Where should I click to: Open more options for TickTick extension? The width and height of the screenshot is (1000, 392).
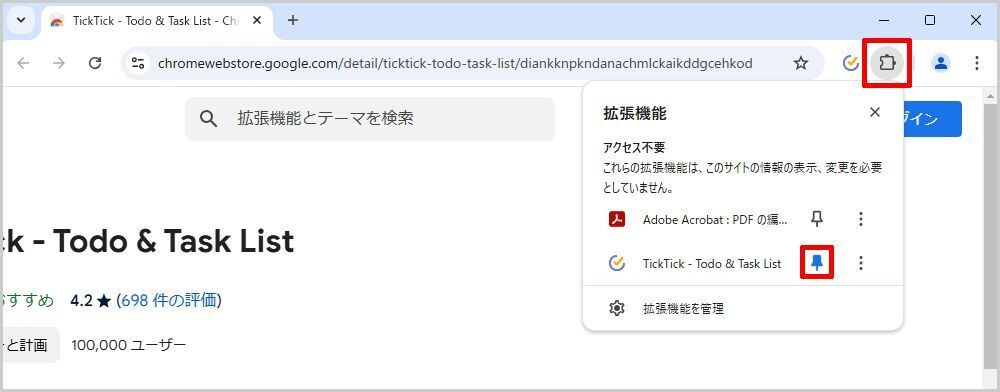[x=861, y=263]
